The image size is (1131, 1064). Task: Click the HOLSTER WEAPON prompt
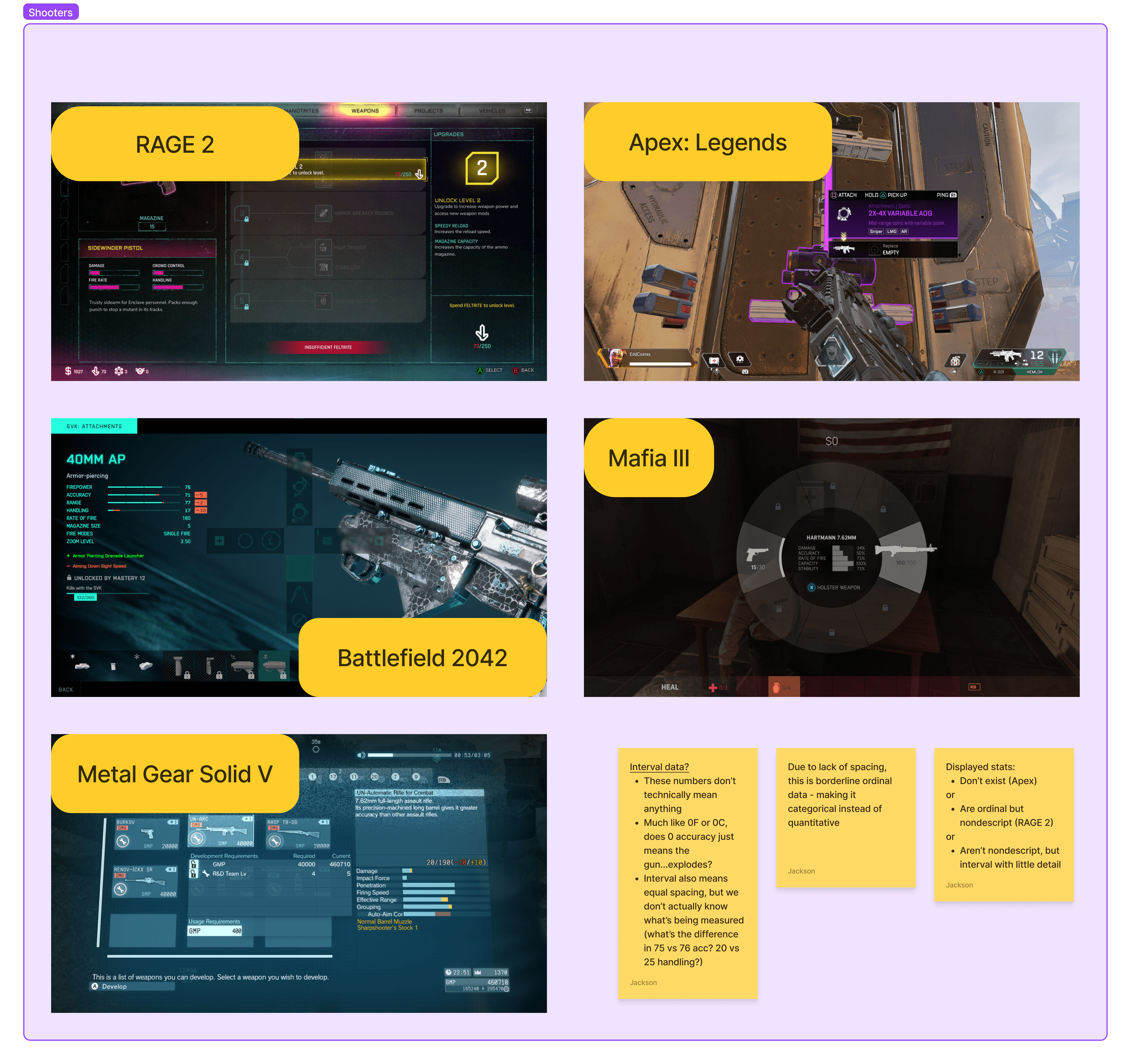(x=834, y=587)
